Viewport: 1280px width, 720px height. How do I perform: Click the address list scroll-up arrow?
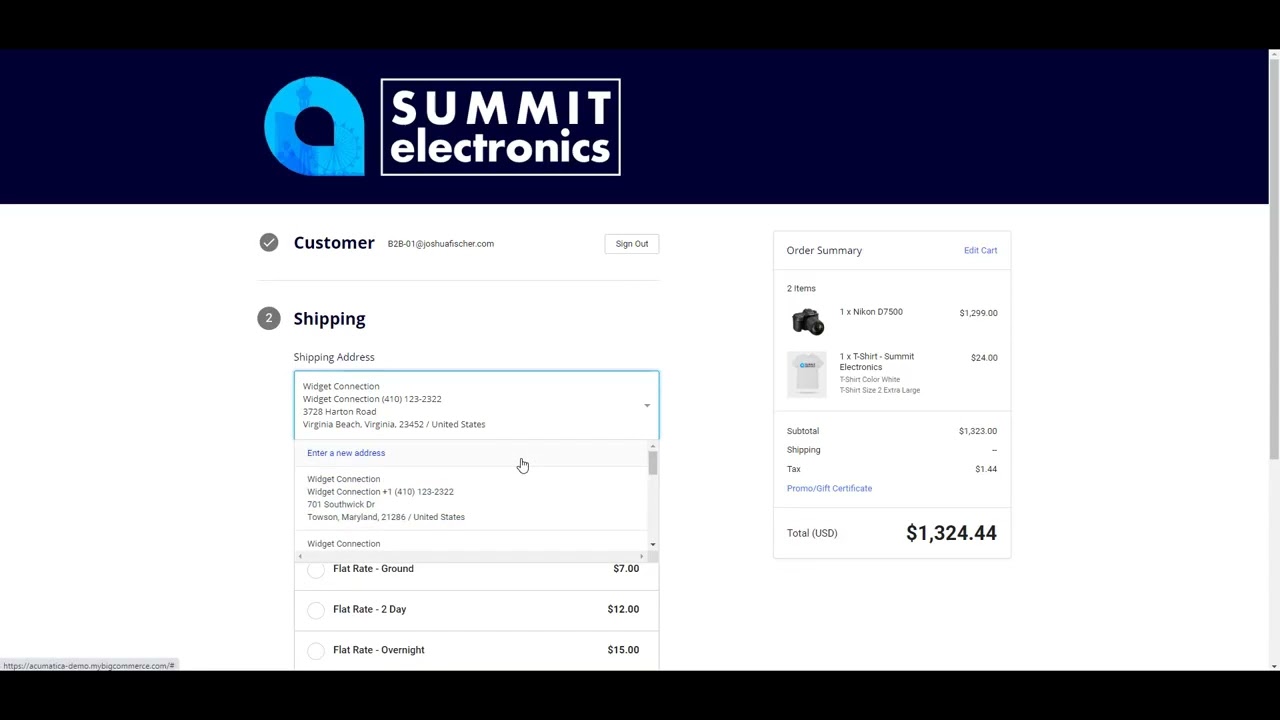point(653,446)
